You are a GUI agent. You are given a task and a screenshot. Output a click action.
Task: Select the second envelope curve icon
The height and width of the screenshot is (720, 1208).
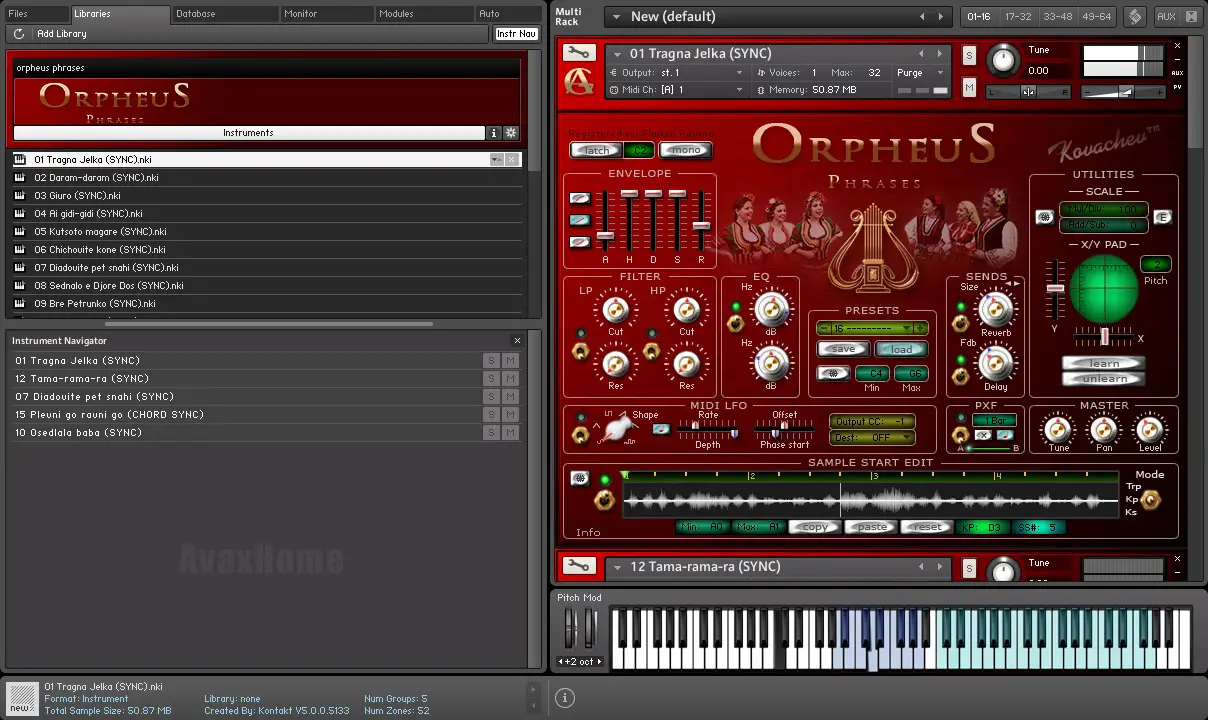point(579,220)
